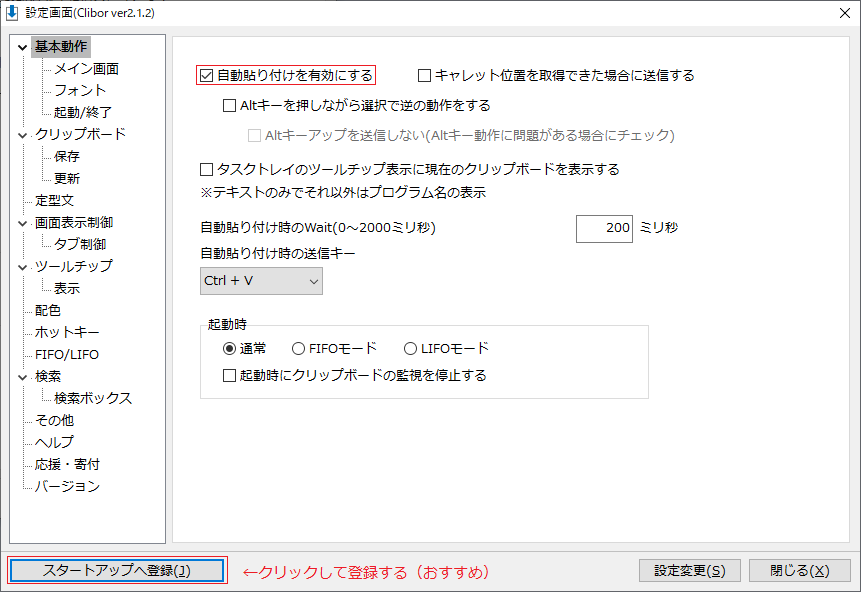Open the Ctrl + V send key dropdown

tap(261, 281)
